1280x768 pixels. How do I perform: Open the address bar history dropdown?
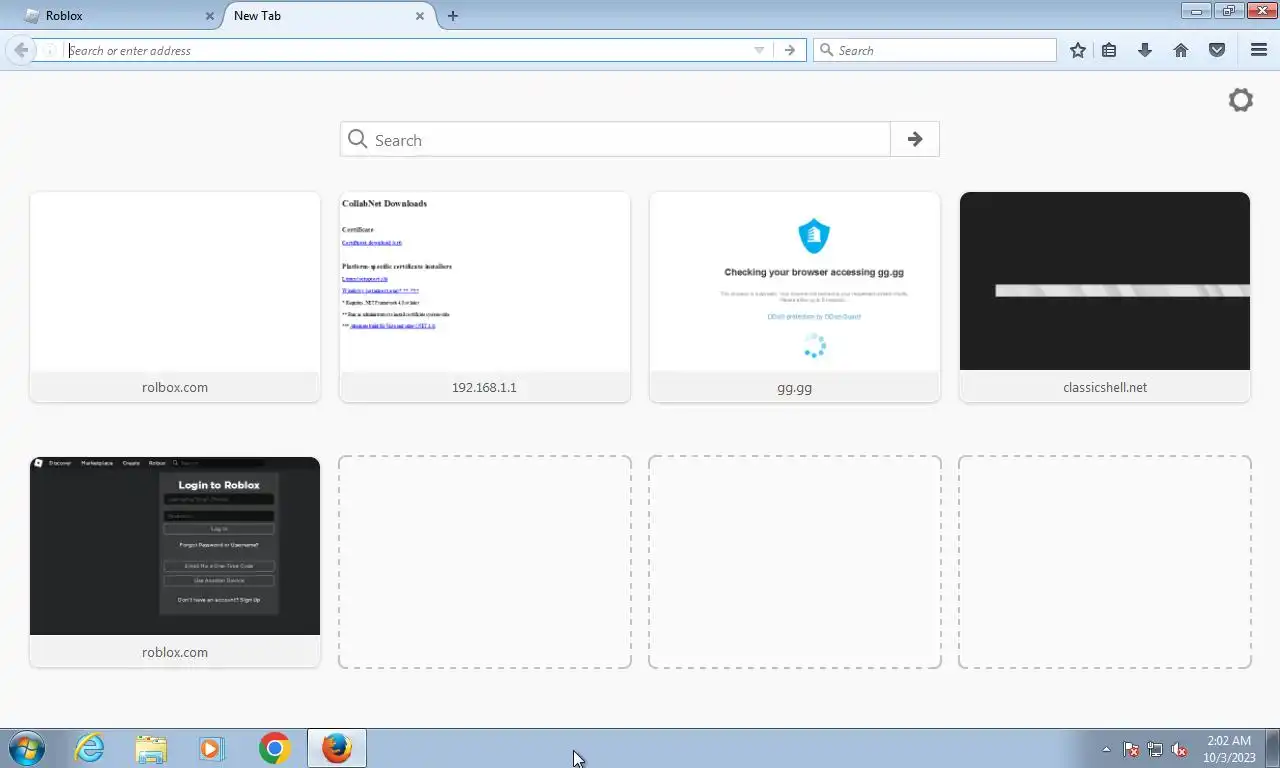[759, 50]
